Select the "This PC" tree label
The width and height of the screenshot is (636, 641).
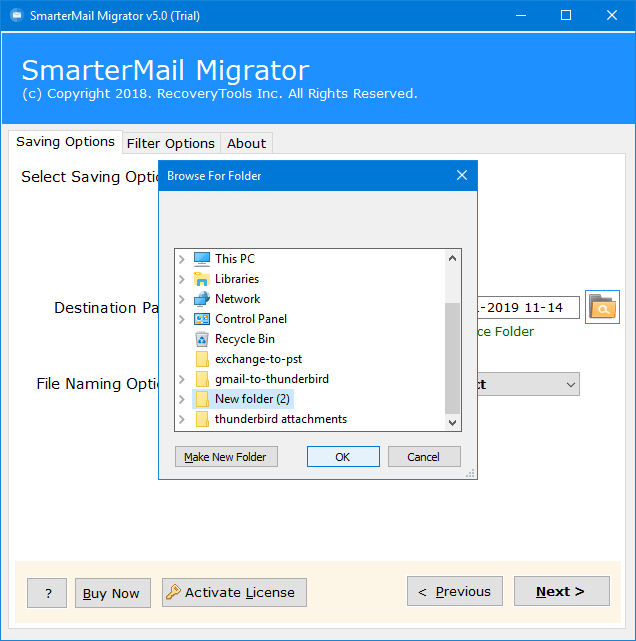[x=235, y=259]
